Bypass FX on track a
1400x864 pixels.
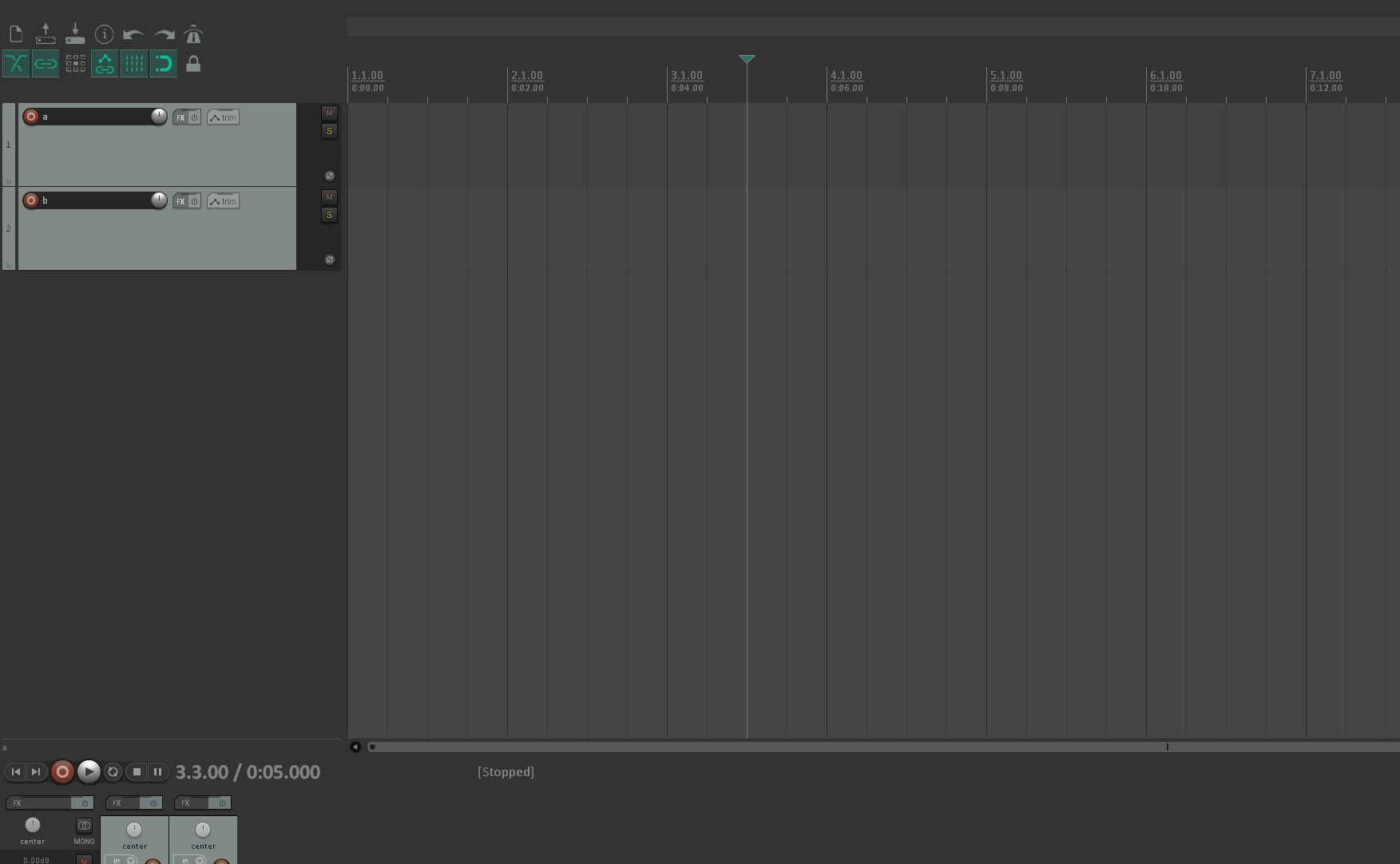point(194,117)
